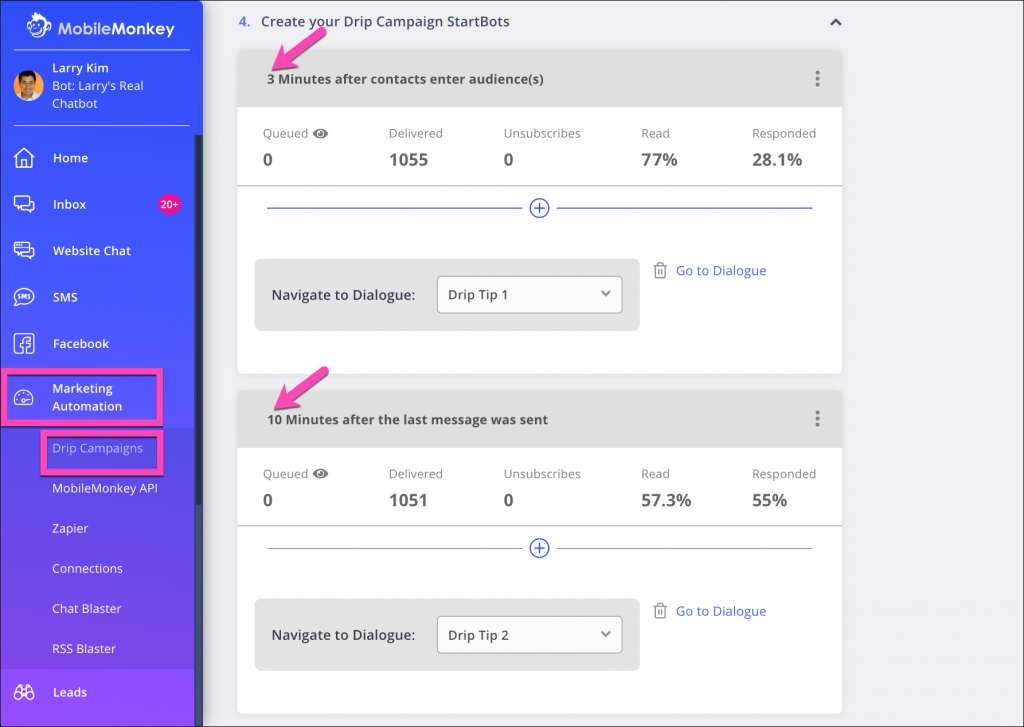This screenshot has height=727, width=1024.
Task: Open Leads in the sidebar
Action: tap(70, 692)
